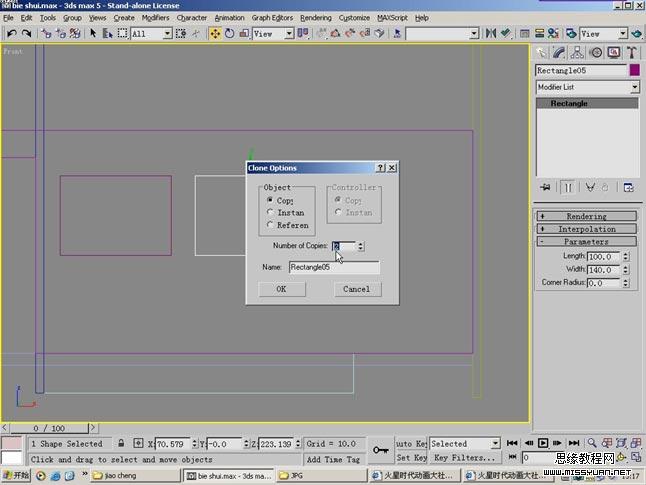Image resolution: width=646 pixels, height=485 pixels.
Task: Choose the Reference object radio button
Action: tap(270, 225)
